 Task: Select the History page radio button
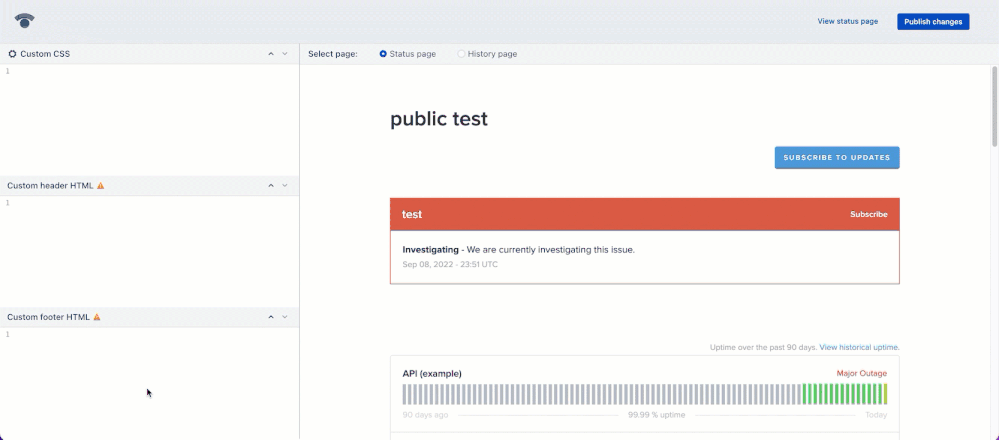coord(461,54)
